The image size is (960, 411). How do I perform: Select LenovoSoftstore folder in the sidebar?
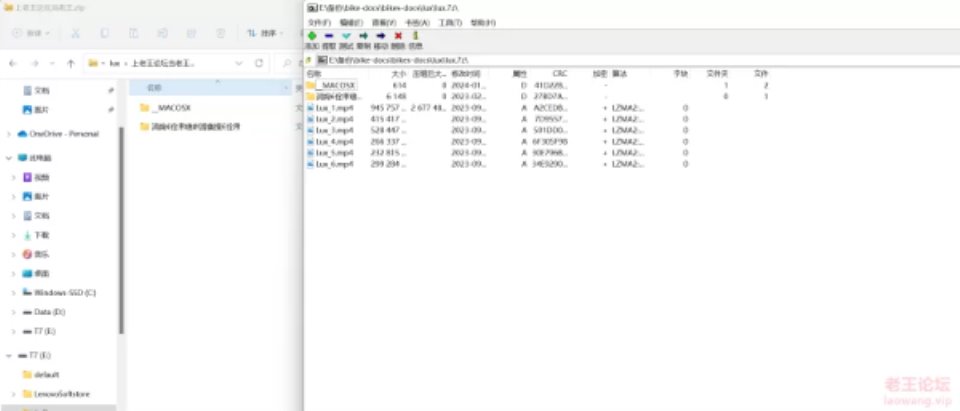(56, 393)
